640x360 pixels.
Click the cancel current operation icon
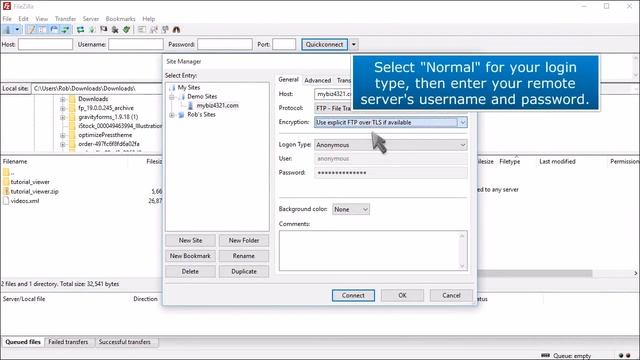coord(104,29)
